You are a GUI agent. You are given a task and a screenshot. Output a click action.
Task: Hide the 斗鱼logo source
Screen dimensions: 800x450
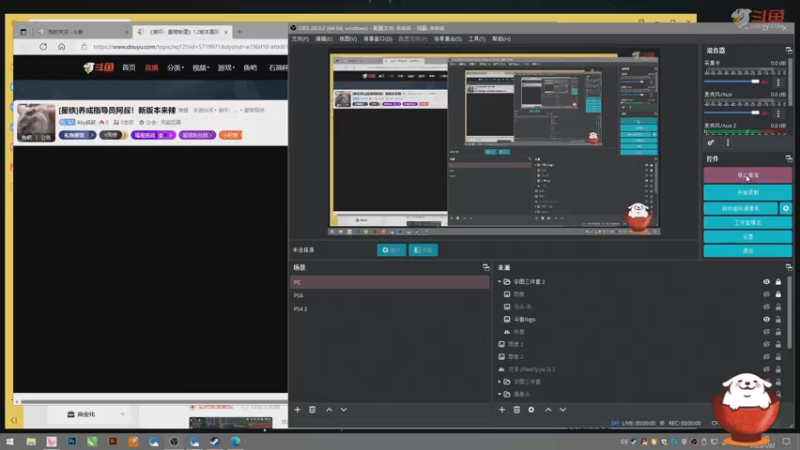(x=766, y=319)
